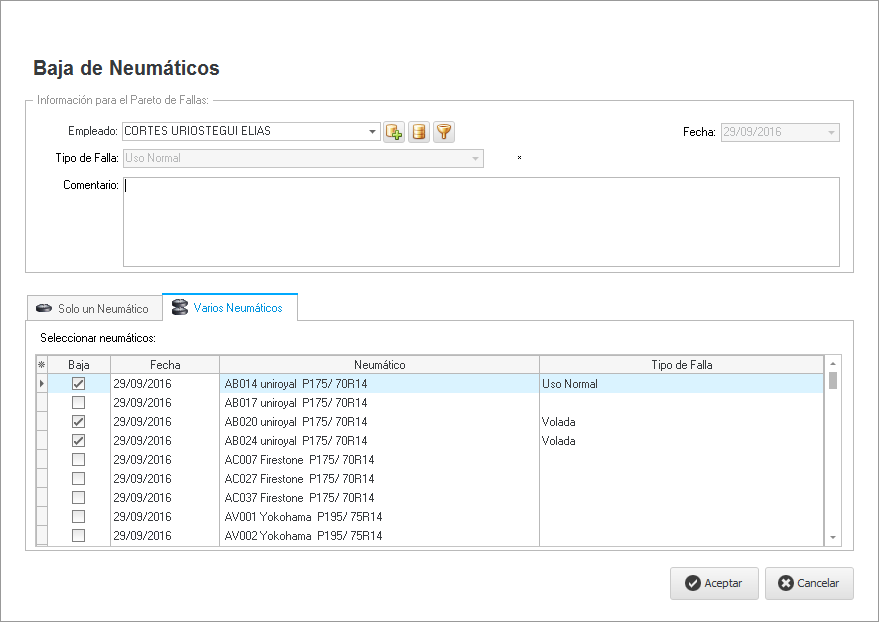Viewport: 879px width, 622px height.
Task: Open the Empleado dropdown list
Action: [373, 131]
